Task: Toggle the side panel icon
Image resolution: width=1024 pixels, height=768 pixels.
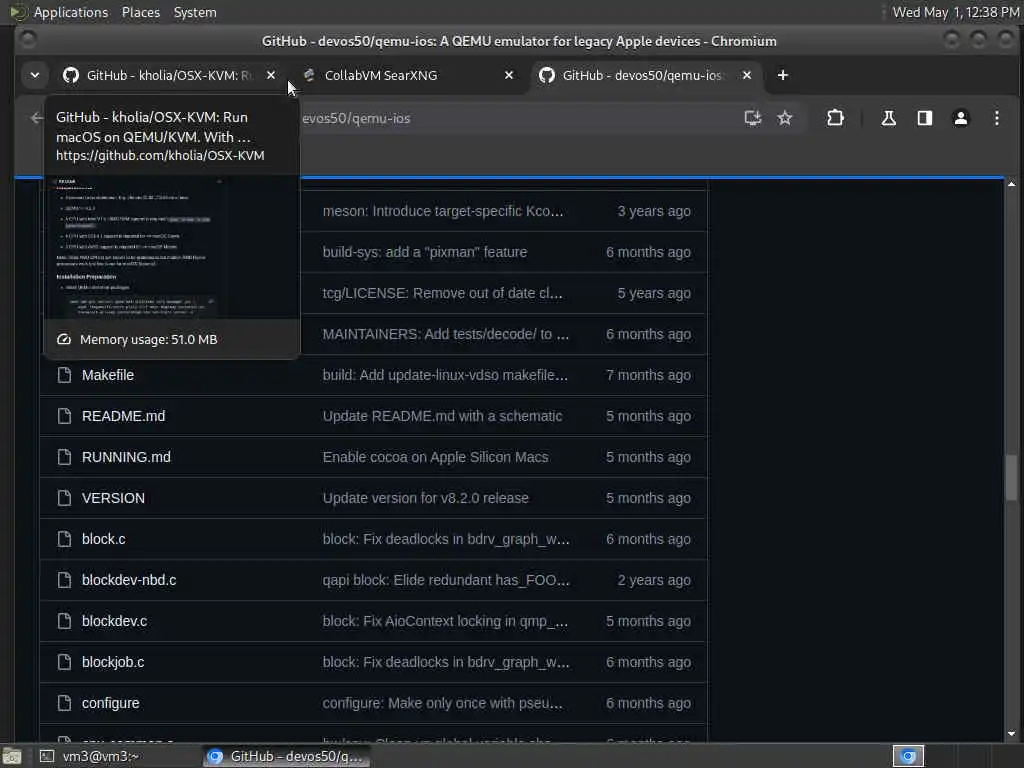Action: [925, 118]
